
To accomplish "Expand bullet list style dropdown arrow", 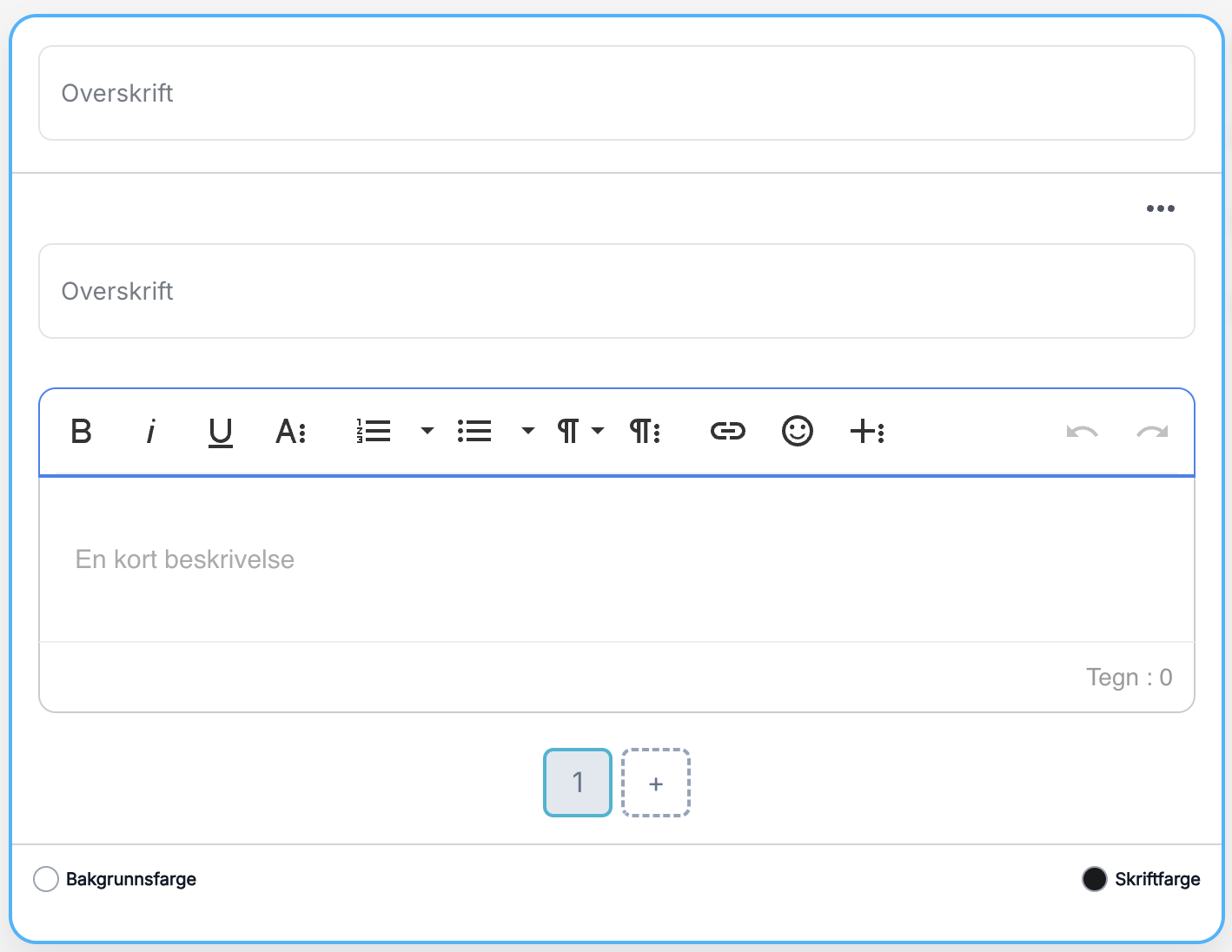I will (527, 431).
